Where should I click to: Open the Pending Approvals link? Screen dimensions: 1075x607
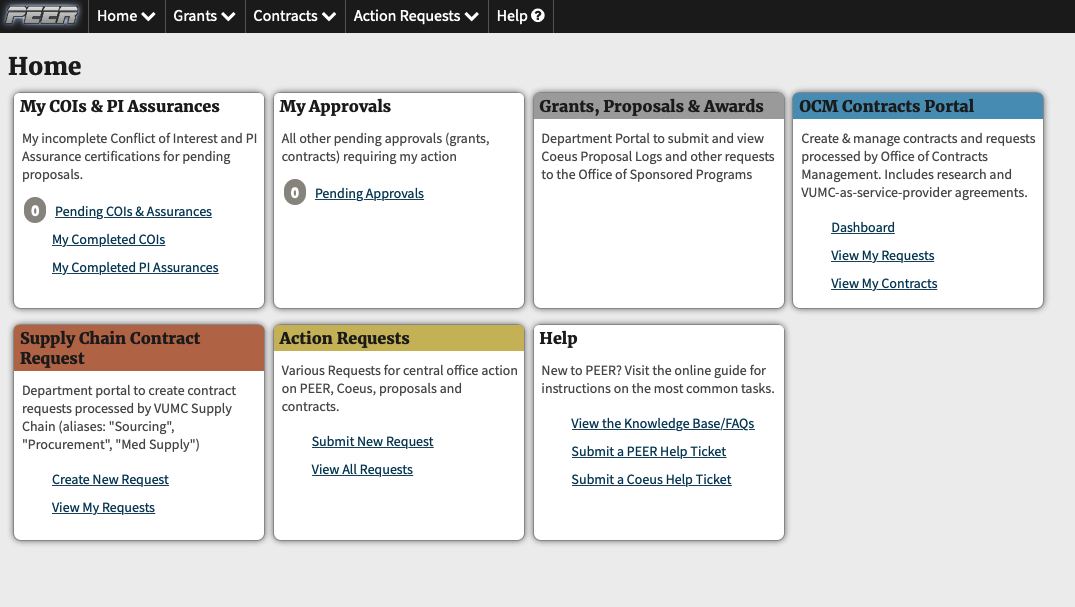(369, 193)
